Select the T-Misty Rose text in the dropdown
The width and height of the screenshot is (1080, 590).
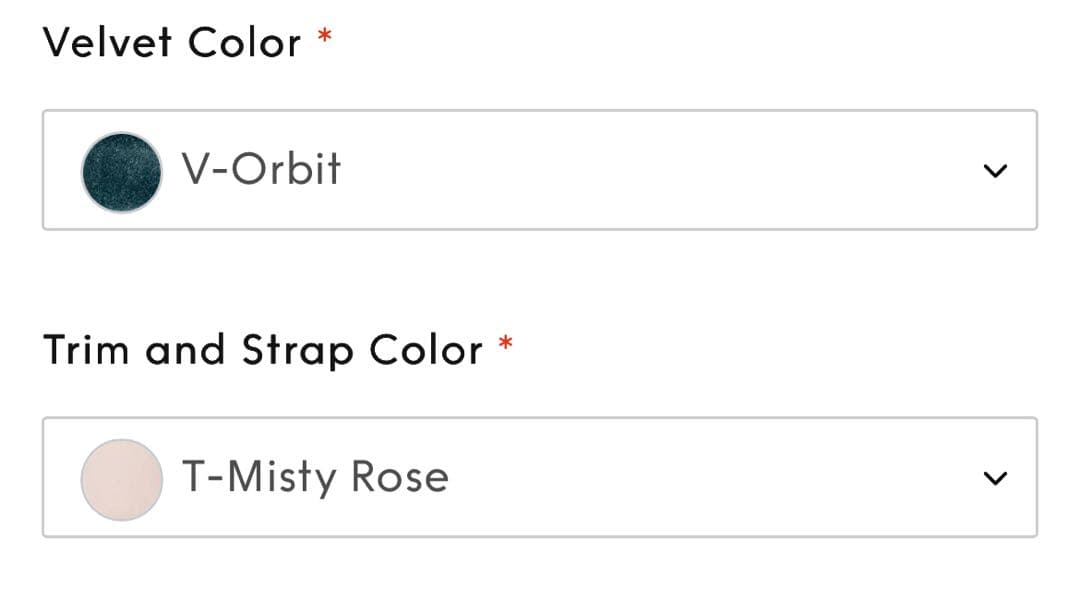pyautogui.click(x=315, y=477)
